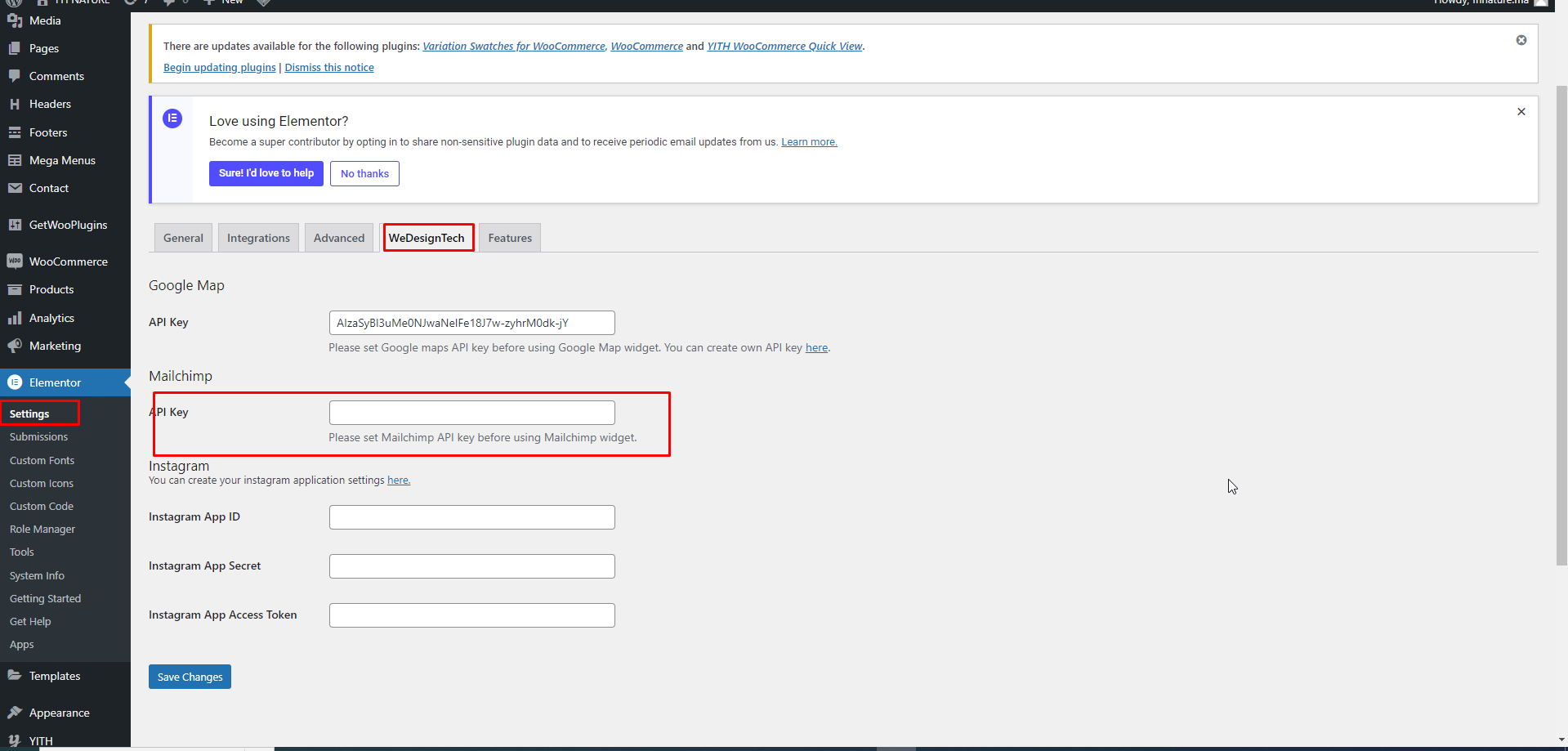1568x751 pixels.
Task: Open Apps submenu item
Action: point(22,645)
